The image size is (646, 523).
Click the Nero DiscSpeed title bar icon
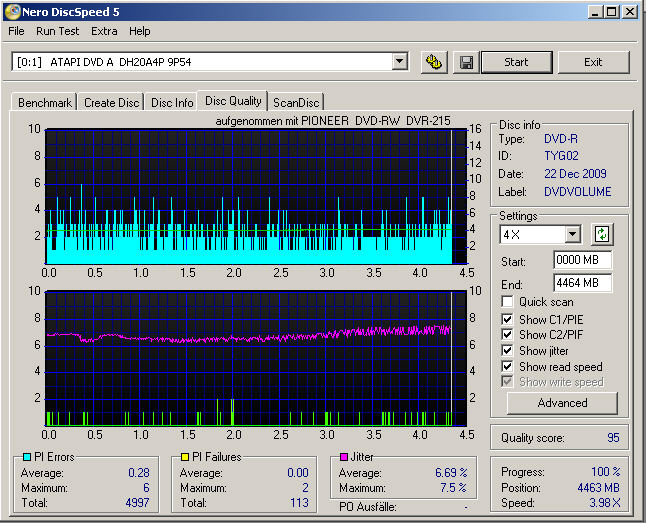tap(12, 12)
